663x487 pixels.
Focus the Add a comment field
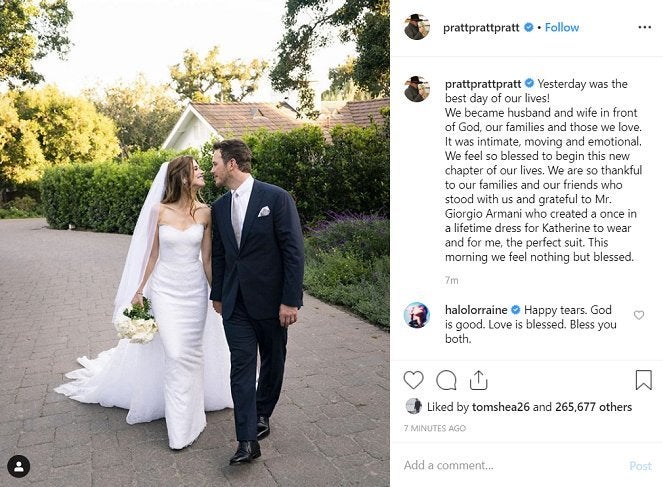(512, 465)
